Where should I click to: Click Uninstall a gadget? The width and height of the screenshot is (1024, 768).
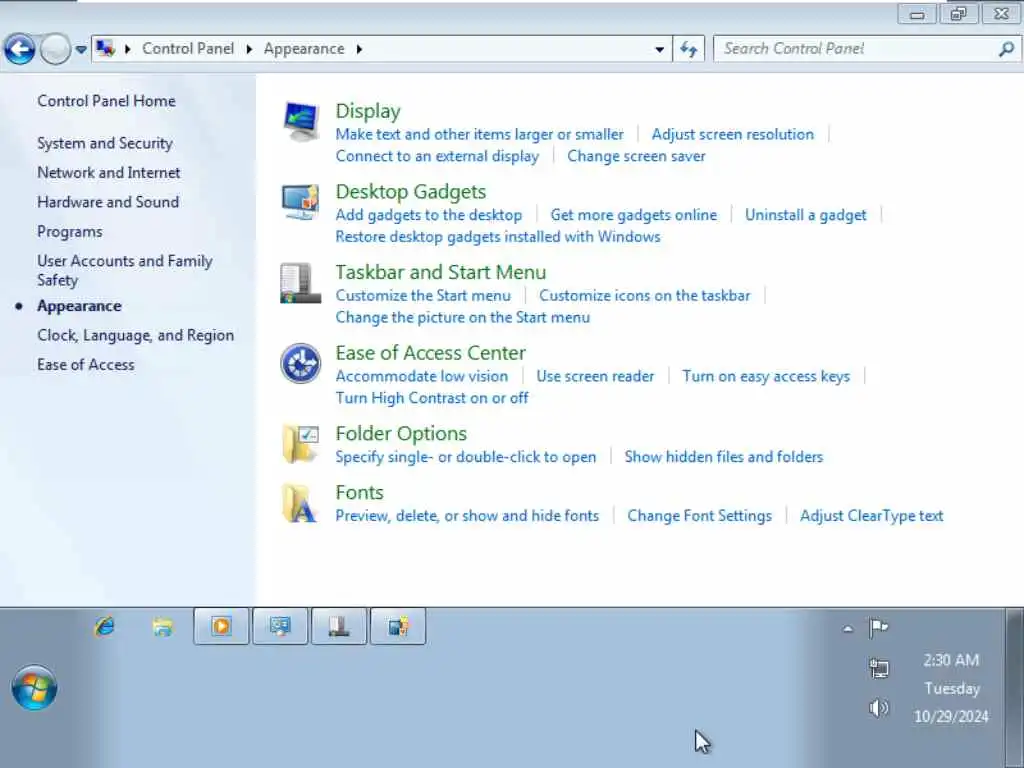[x=805, y=215]
